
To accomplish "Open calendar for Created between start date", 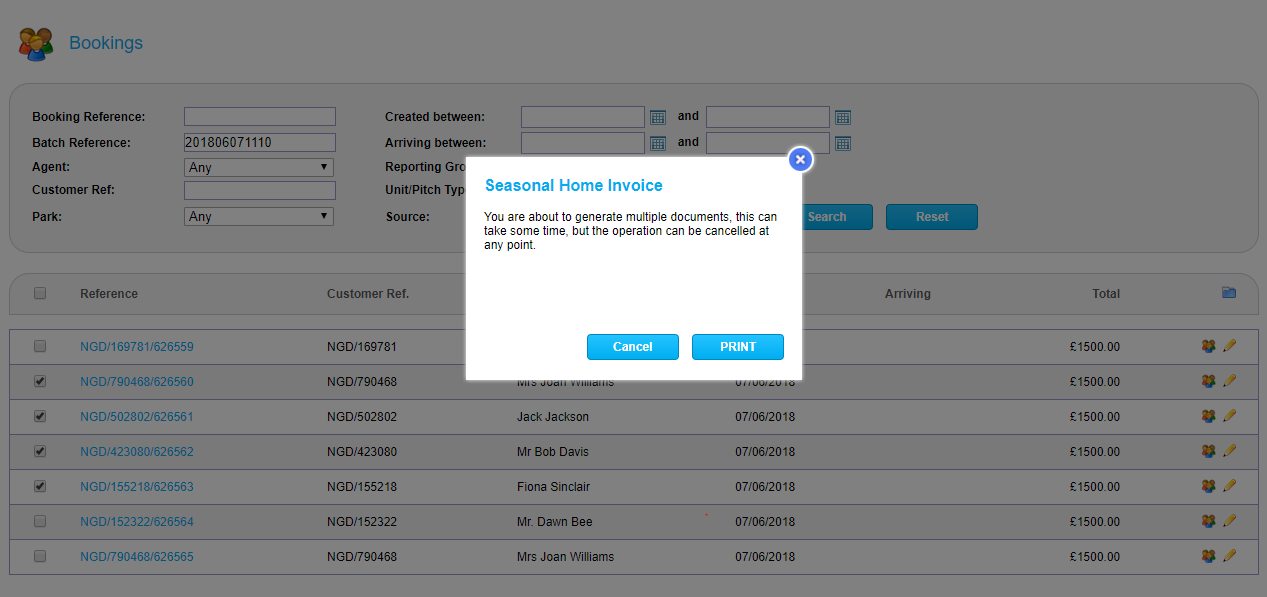I will [658, 117].
